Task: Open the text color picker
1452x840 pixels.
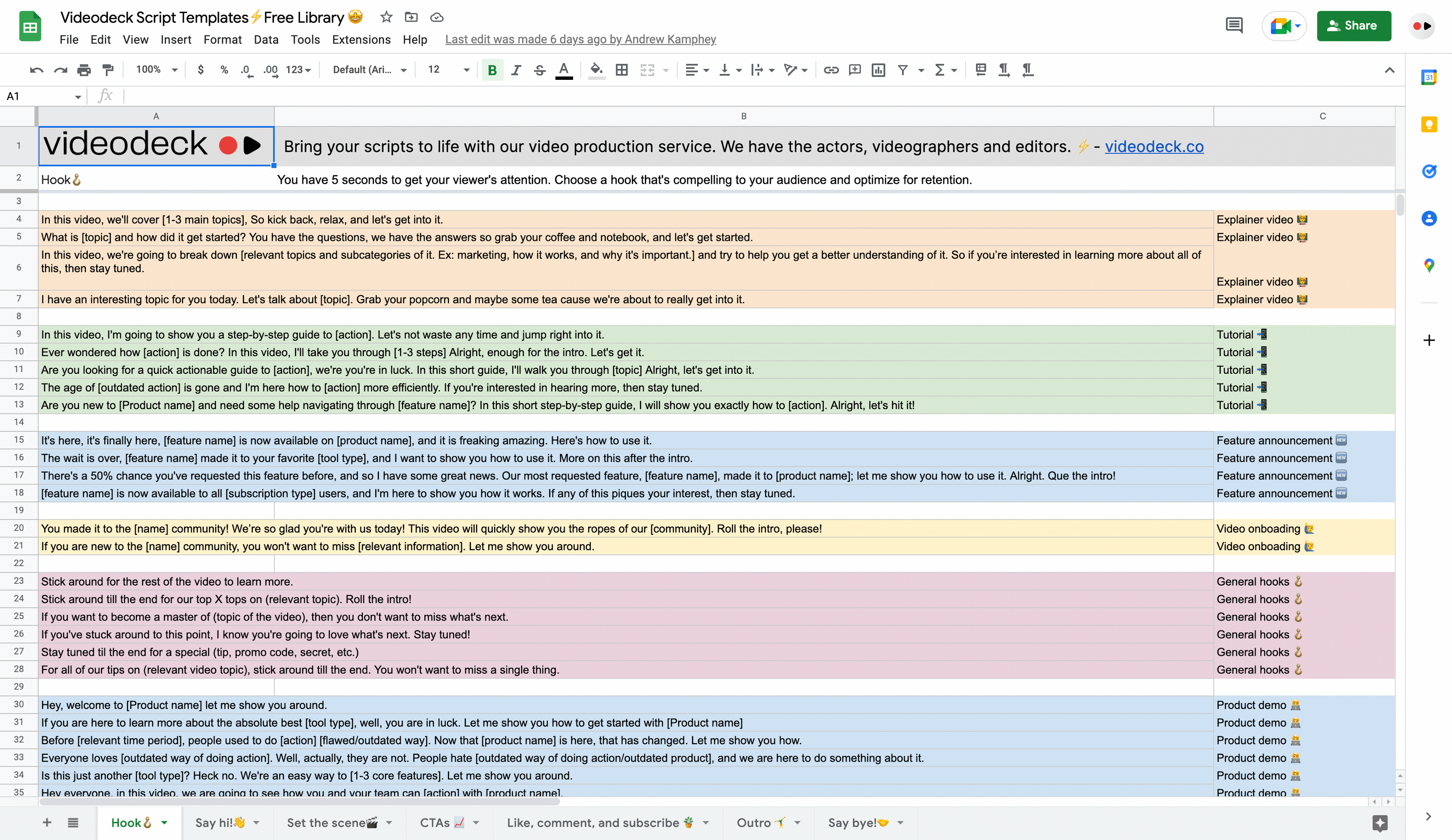Action: pyautogui.click(x=564, y=70)
